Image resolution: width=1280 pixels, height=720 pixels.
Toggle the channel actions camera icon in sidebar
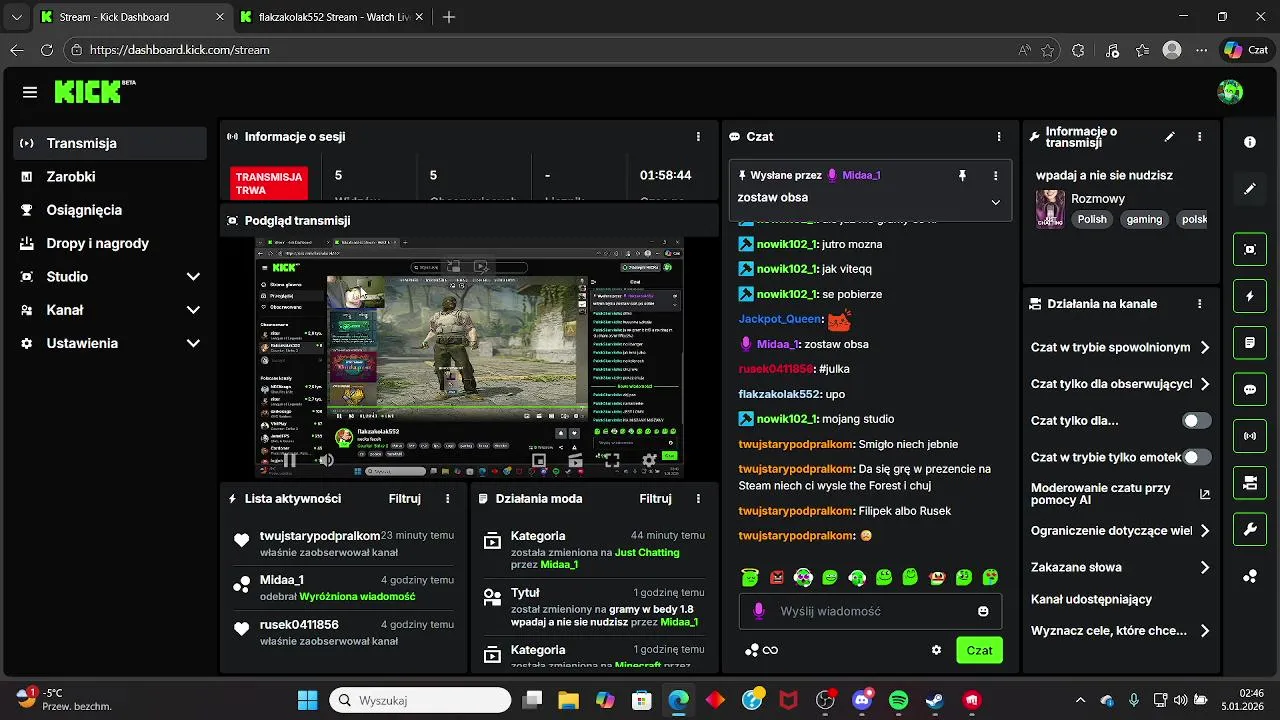pyautogui.click(x=1250, y=483)
